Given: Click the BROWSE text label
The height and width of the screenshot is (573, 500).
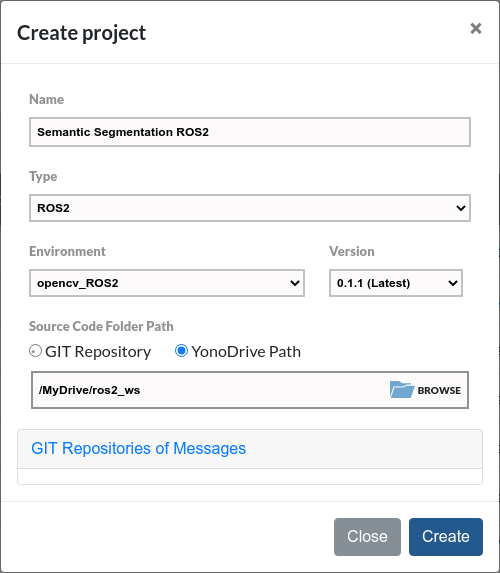Looking at the screenshot, I should (x=439, y=390).
